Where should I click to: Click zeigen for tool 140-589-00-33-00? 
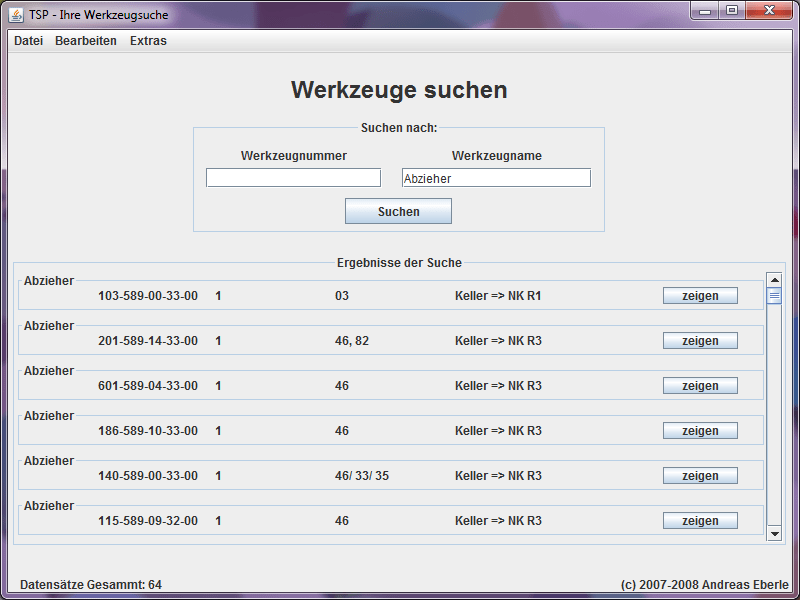click(x=700, y=475)
